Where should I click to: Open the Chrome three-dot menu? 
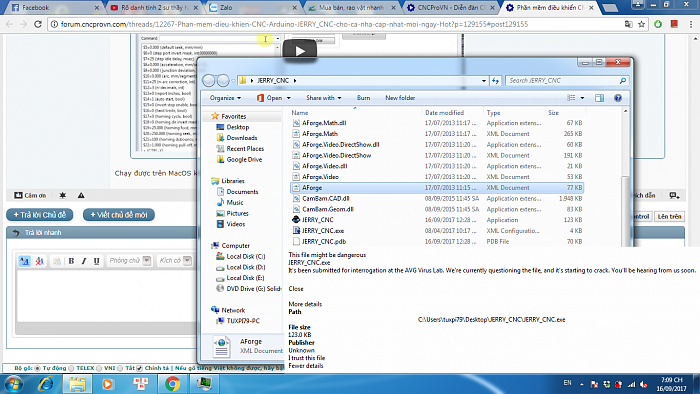(x=691, y=24)
